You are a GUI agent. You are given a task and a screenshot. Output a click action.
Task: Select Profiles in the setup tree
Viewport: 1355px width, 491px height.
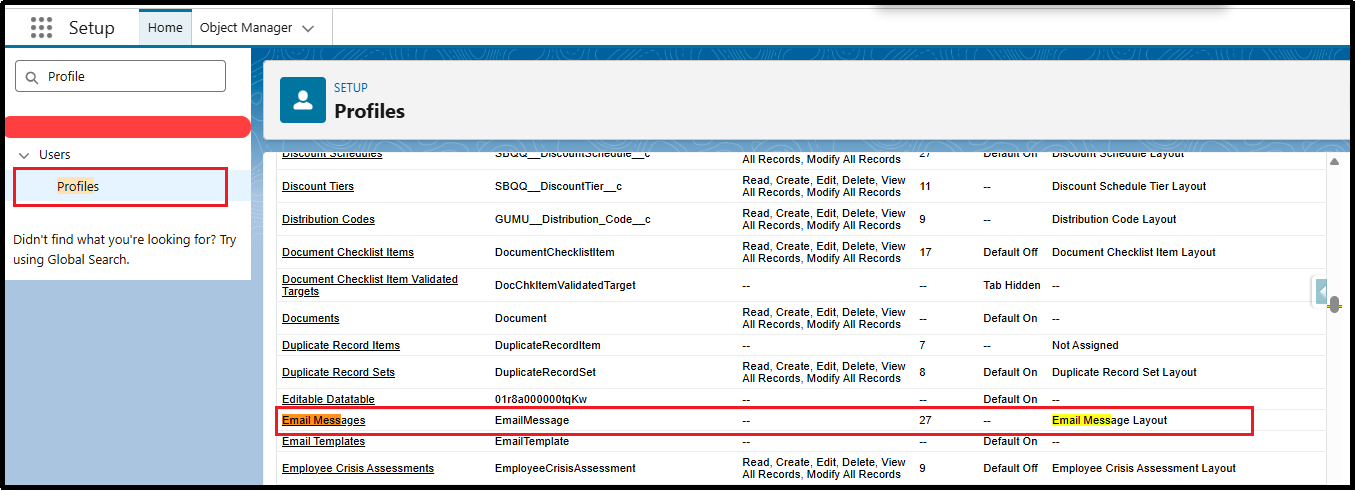coord(78,187)
